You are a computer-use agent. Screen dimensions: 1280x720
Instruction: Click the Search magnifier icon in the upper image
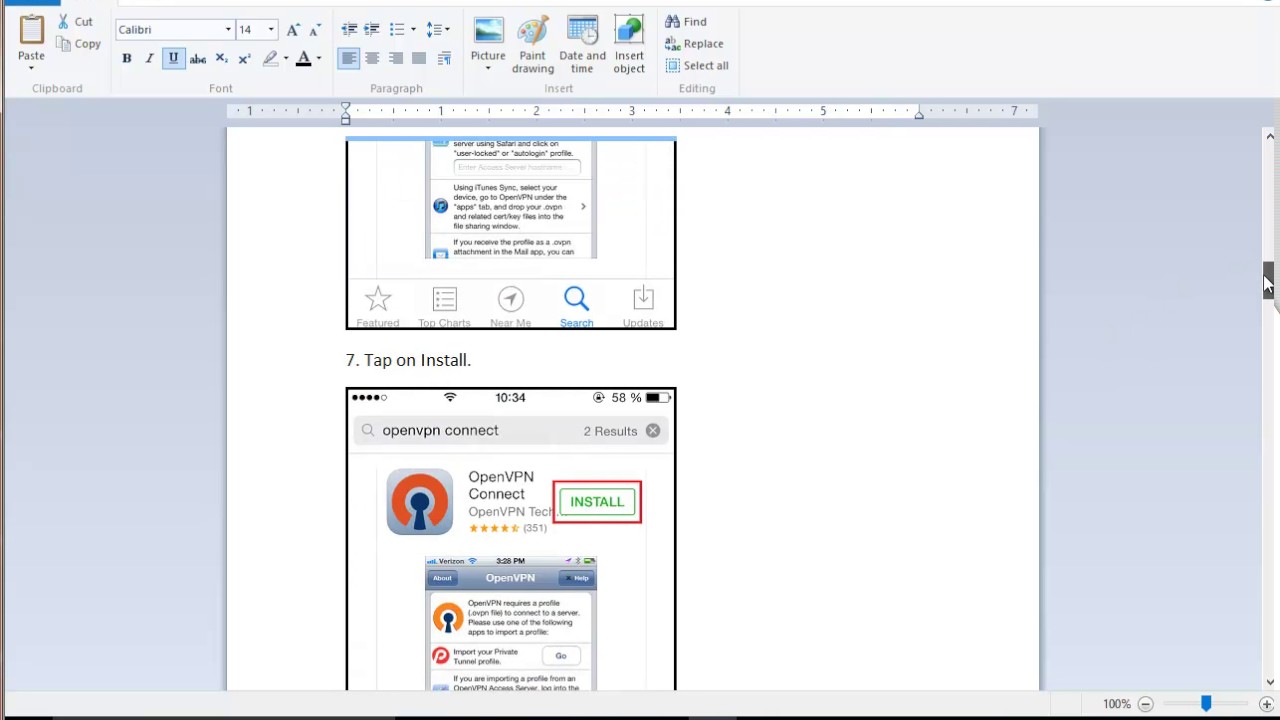click(576, 299)
